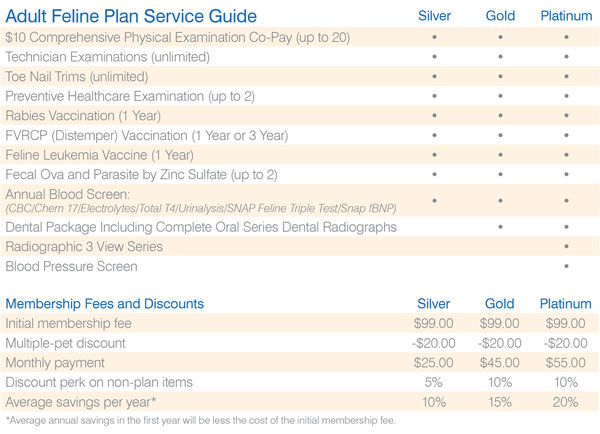Click the Platinum bullet for Radiographic 3 View Series
The height and width of the screenshot is (434, 600).
[x=566, y=246]
